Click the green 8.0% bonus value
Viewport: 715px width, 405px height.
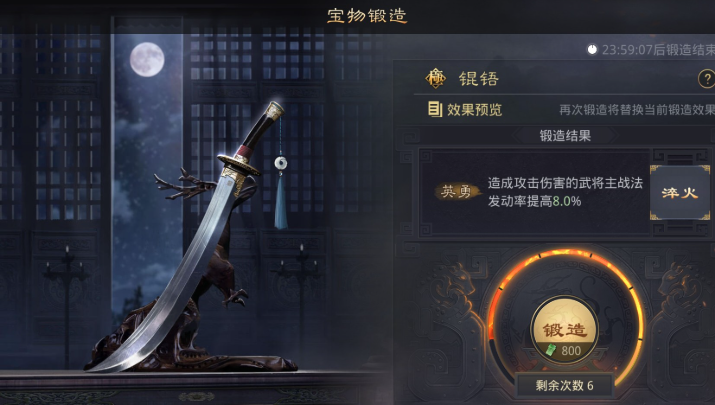tap(567, 201)
